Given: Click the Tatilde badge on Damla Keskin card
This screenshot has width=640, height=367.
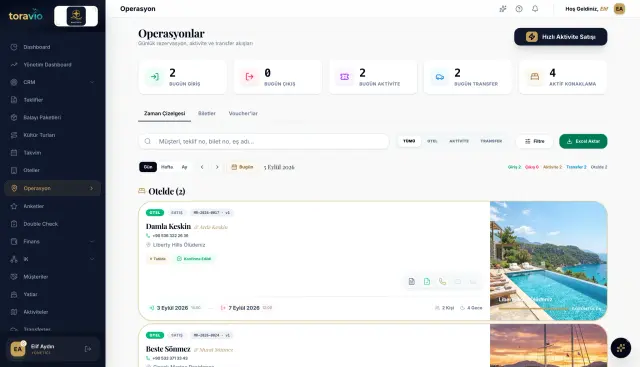Looking at the screenshot, I should [x=157, y=259].
